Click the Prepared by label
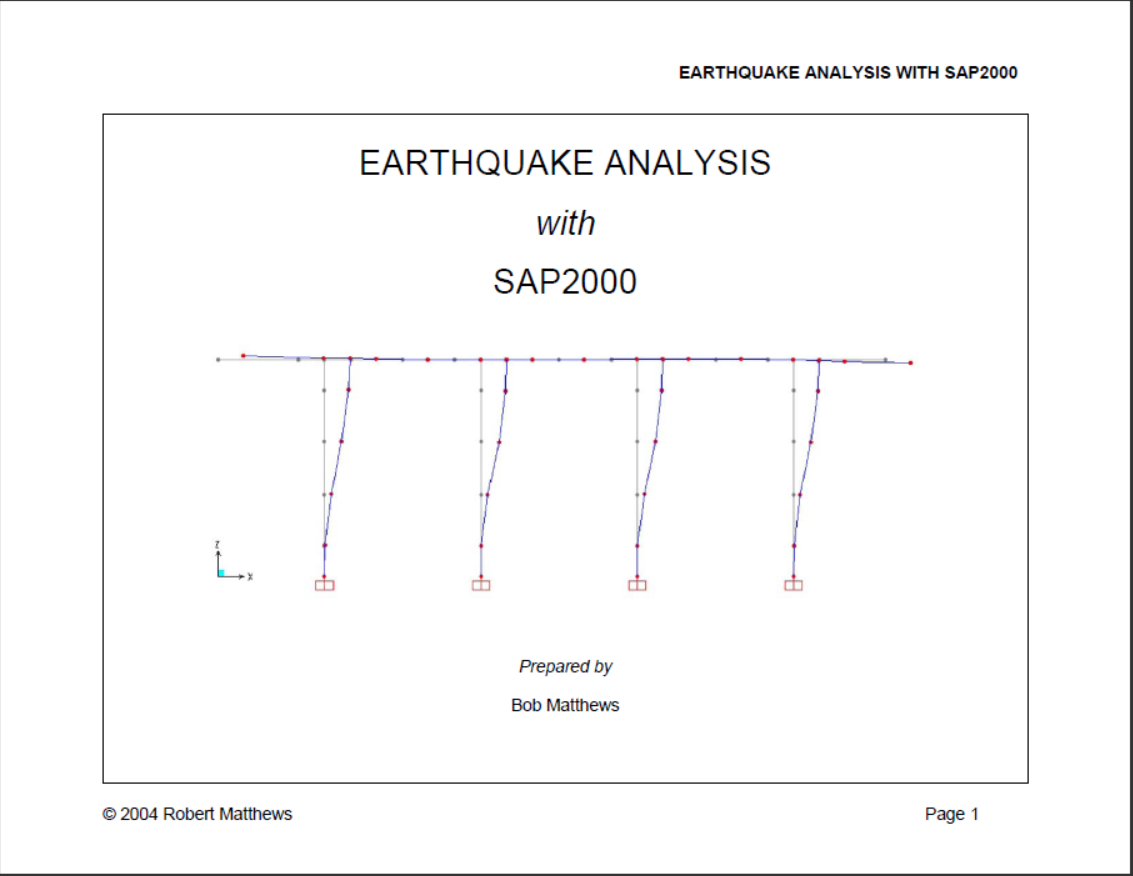Viewport: 1133px width, 876px height. click(564, 666)
